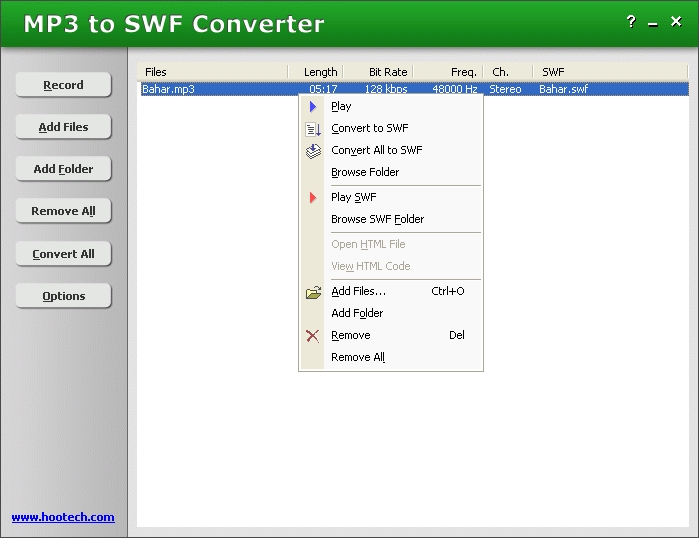
Task: Sort list by Files column header
Action: (212, 72)
